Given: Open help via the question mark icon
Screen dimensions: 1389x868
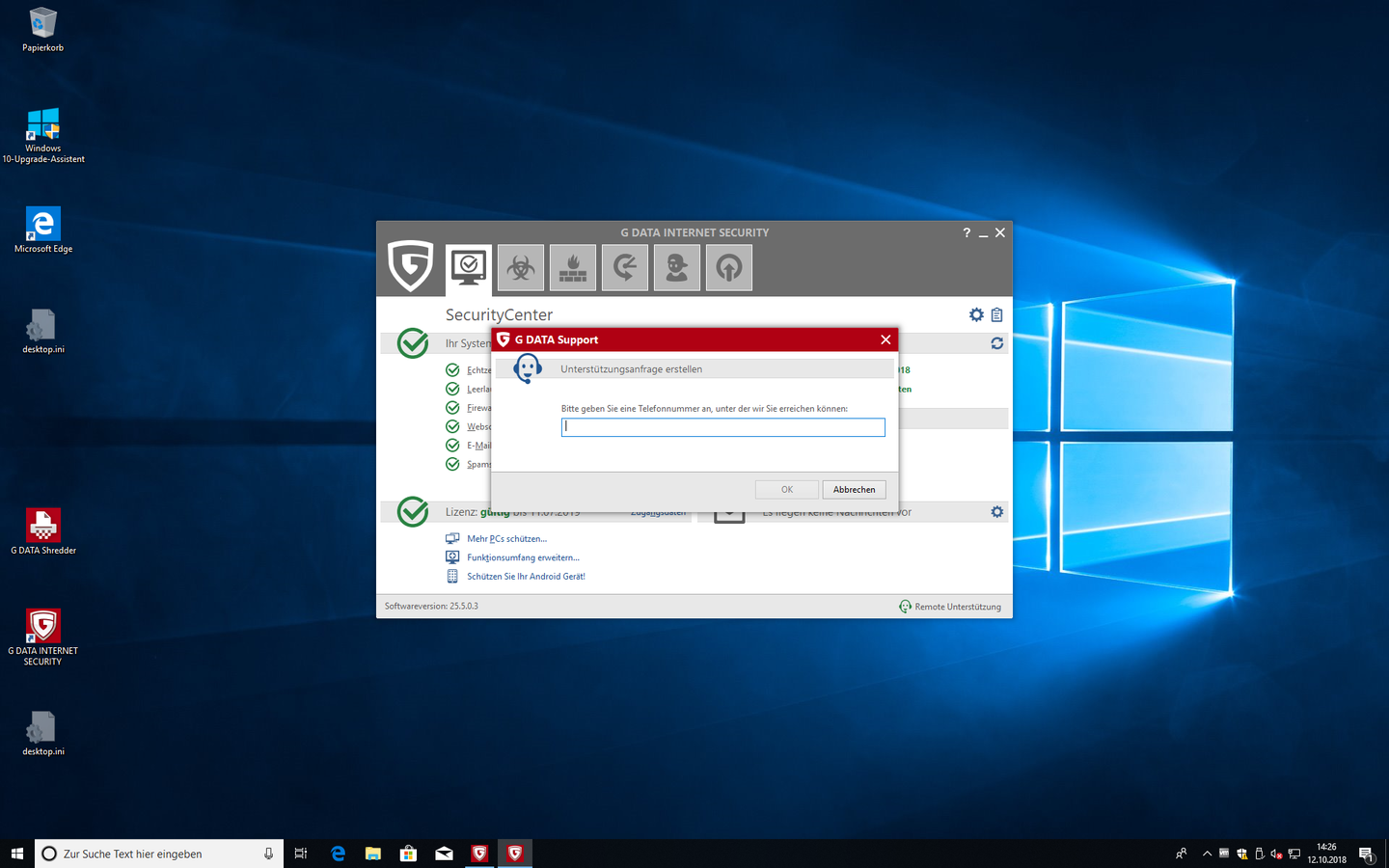Looking at the screenshot, I should [x=967, y=232].
